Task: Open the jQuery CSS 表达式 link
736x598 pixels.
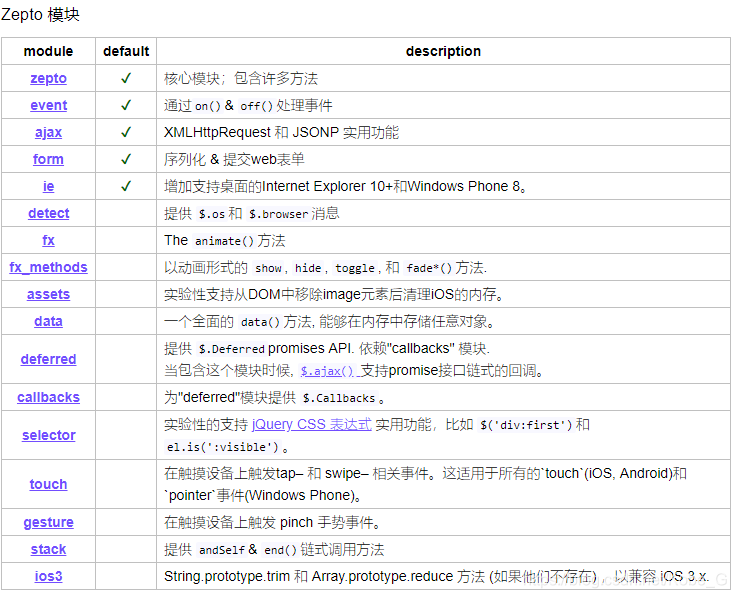Action: (x=312, y=424)
